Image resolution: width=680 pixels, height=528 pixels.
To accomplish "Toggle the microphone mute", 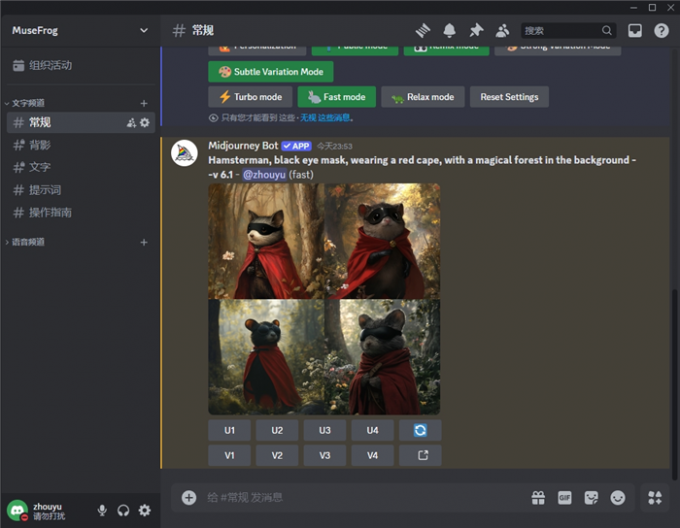I will pos(102,511).
